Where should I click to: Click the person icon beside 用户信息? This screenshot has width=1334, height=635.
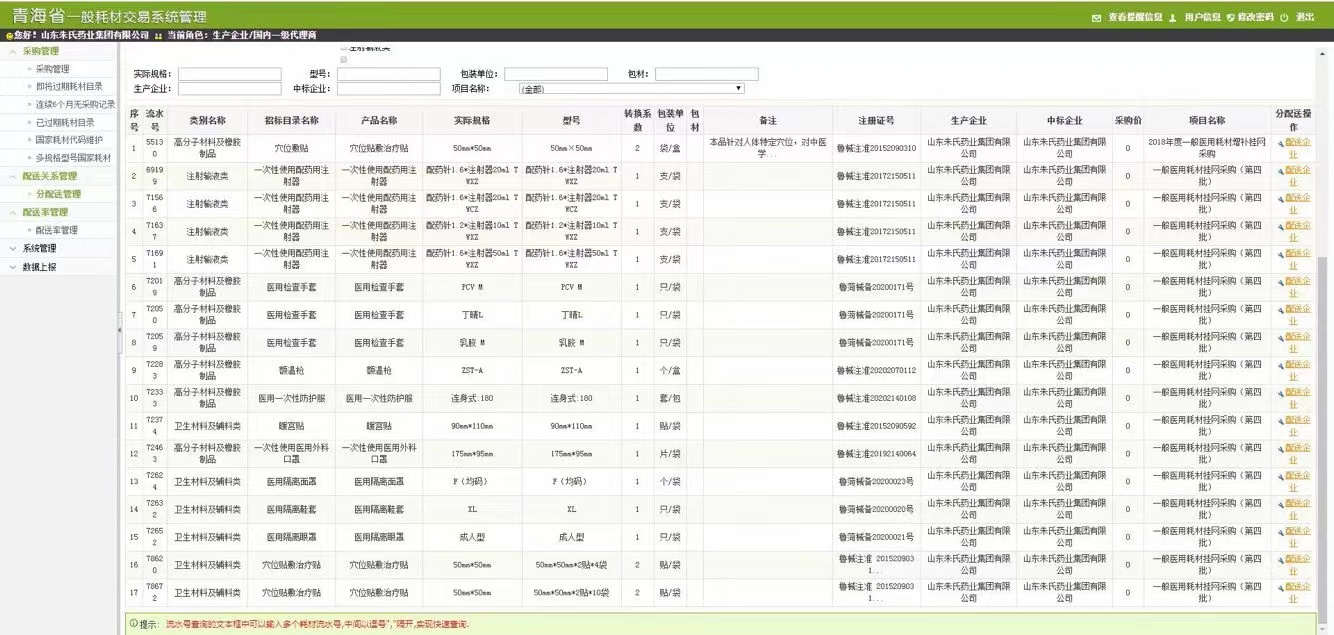[x=1172, y=17]
